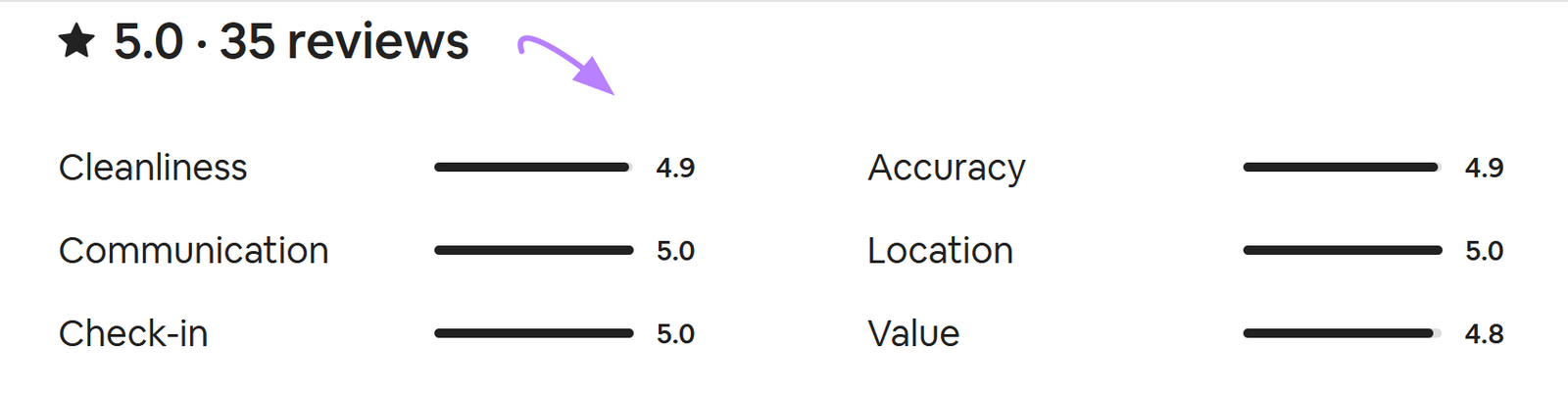Click the Cleanliness rating bar
Viewport: 1568px width, 396px height.
533,168
